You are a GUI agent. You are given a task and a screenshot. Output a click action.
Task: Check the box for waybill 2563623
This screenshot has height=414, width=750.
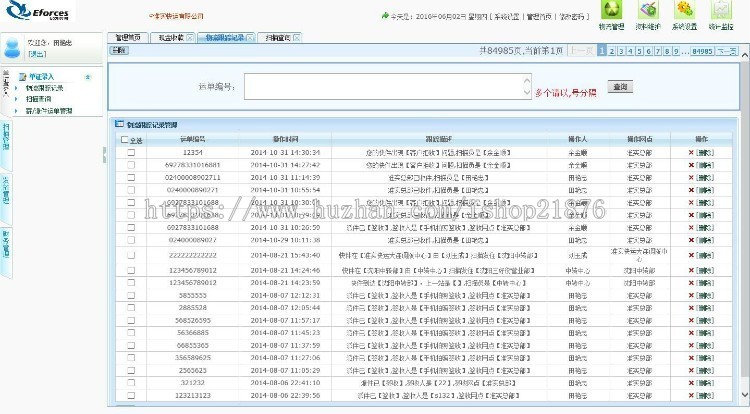131,370
